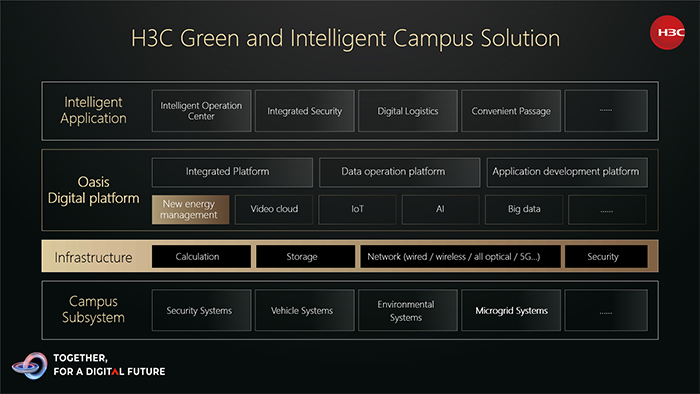The height and width of the screenshot is (394, 700).
Task: Click the Storage box
Action: tap(305, 257)
